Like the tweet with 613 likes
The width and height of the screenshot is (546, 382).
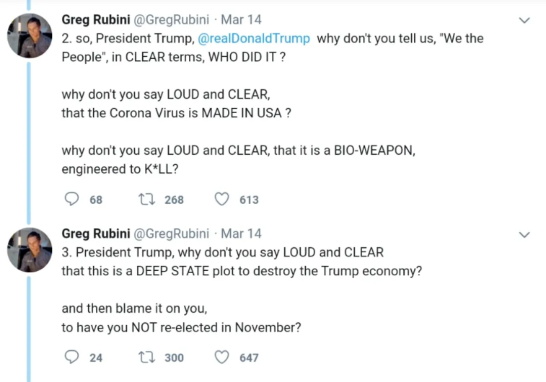(x=221, y=199)
